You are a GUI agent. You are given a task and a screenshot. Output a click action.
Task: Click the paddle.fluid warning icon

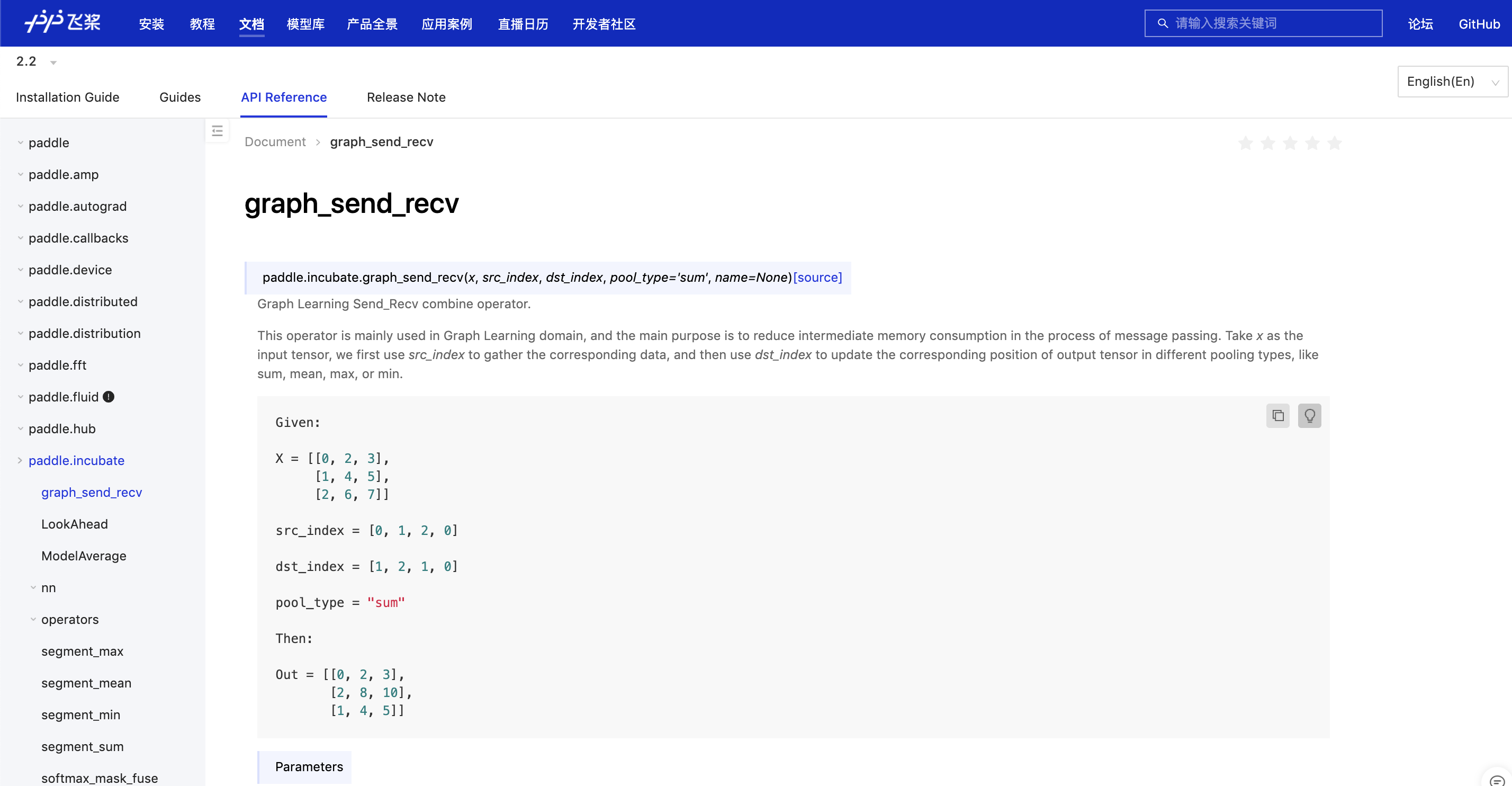pyautogui.click(x=109, y=397)
